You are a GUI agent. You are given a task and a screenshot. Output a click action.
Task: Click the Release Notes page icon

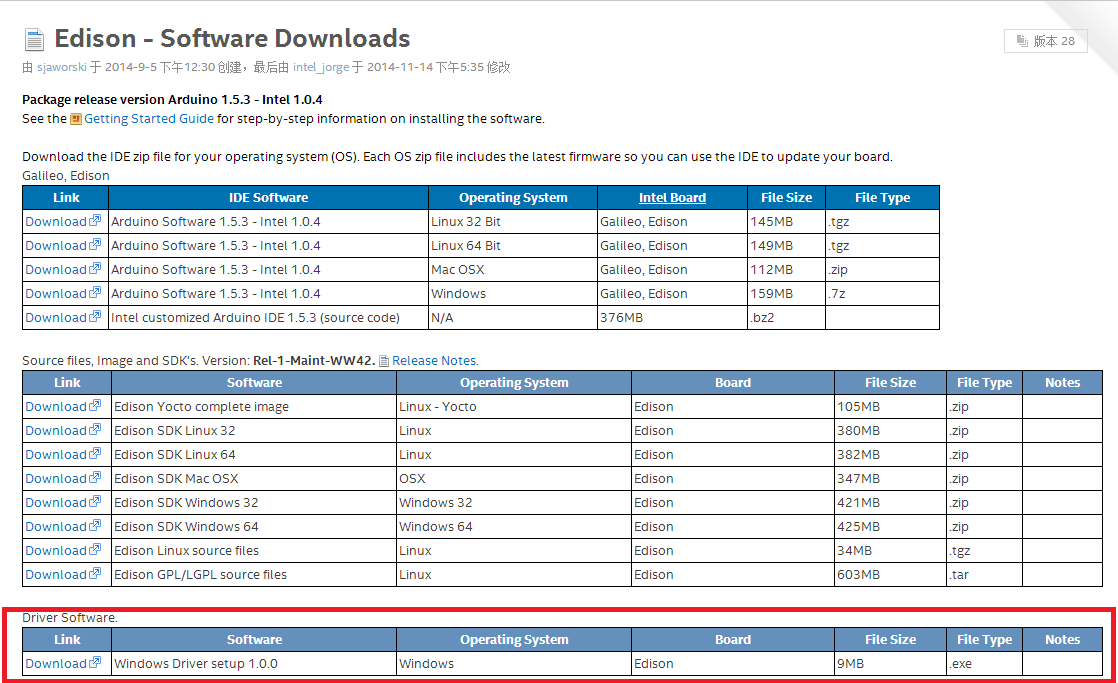(x=384, y=361)
